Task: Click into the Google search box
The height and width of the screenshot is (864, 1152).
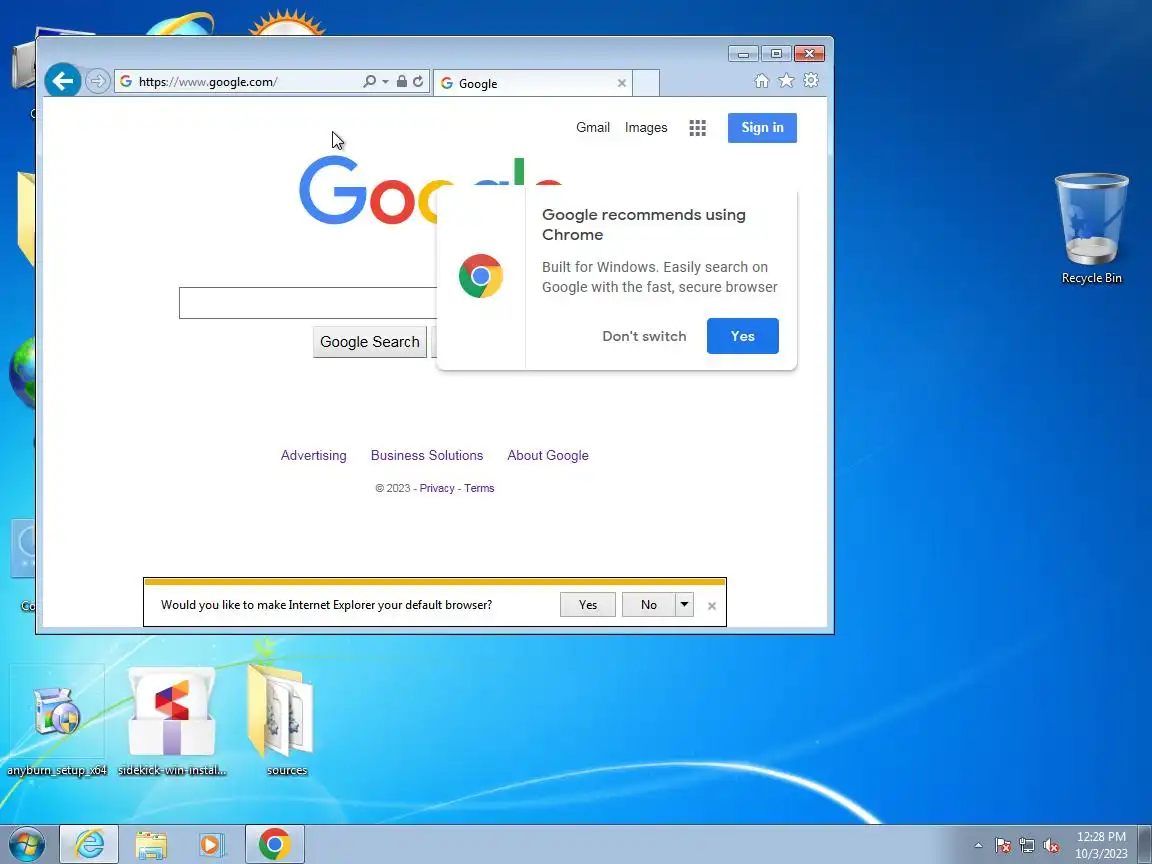Action: click(x=309, y=303)
